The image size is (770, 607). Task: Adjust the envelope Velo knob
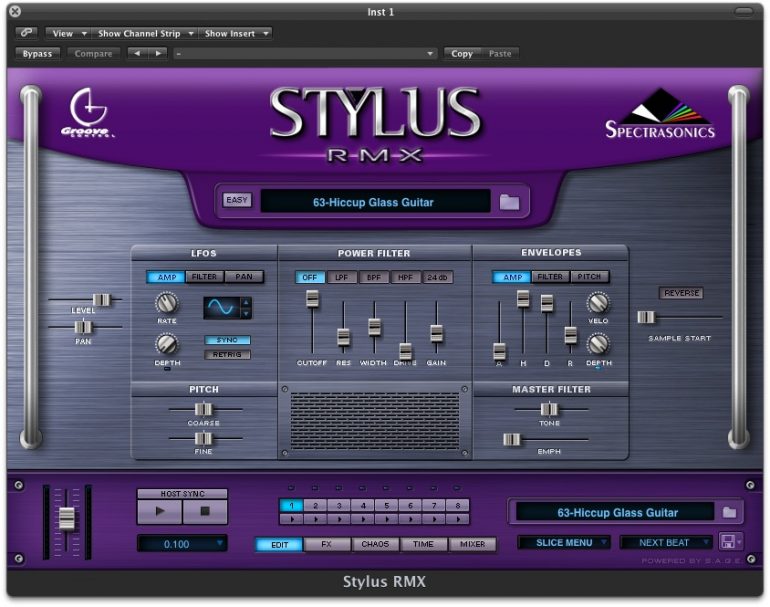pyautogui.click(x=598, y=303)
